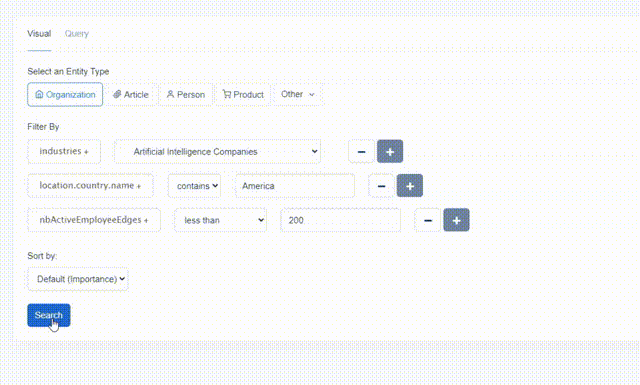The height and width of the screenshot is (385, 640).
Task: Click the blue Search button
Action: tap(49, 315)
